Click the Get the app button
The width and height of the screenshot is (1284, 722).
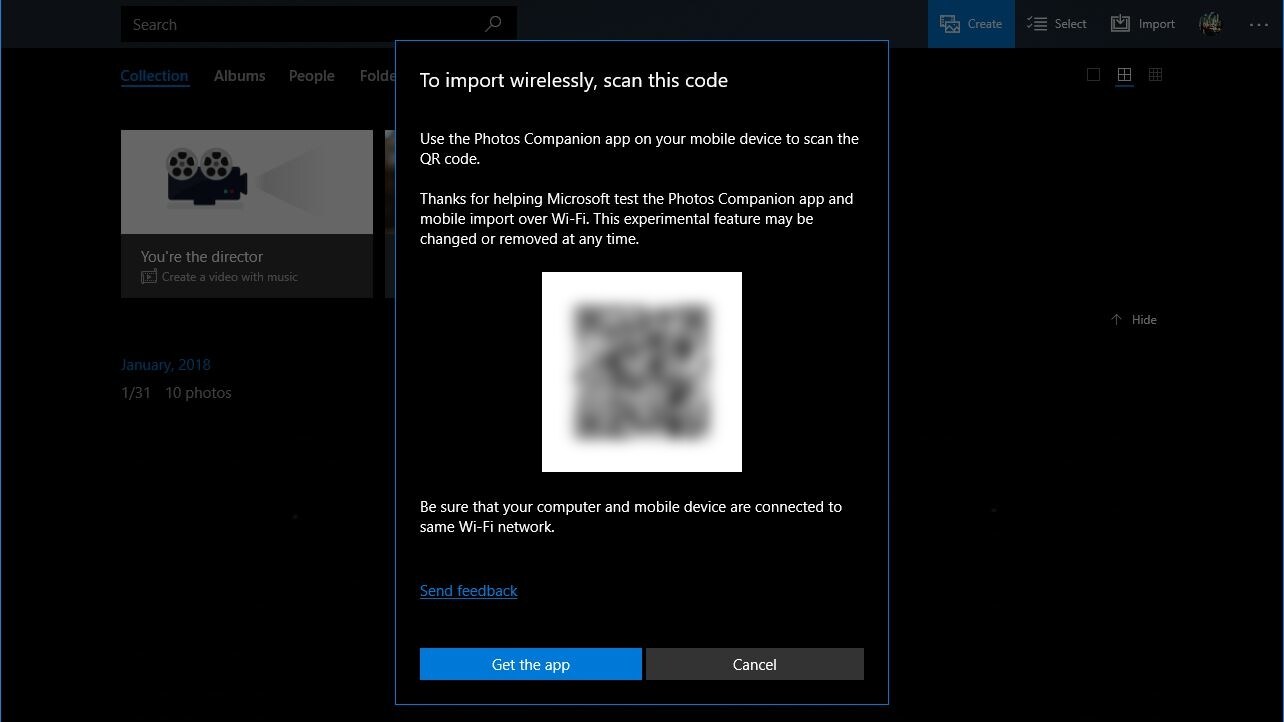[531, 664]
